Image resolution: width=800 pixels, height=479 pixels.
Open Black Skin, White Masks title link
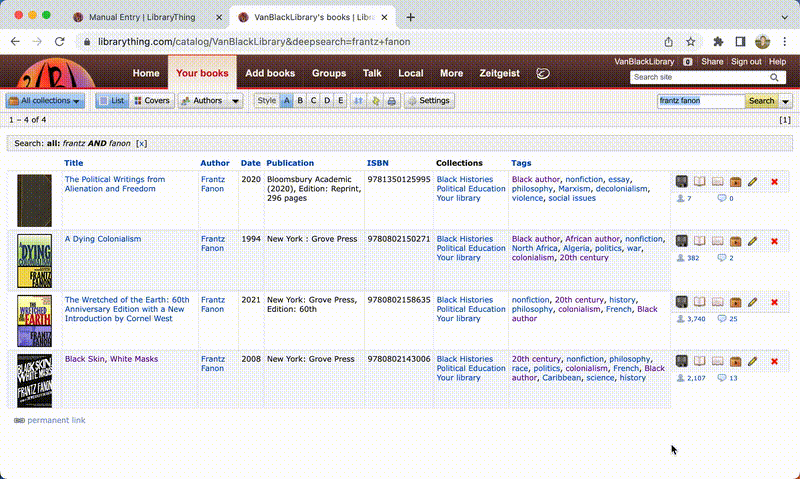click(x=111, y=359)
